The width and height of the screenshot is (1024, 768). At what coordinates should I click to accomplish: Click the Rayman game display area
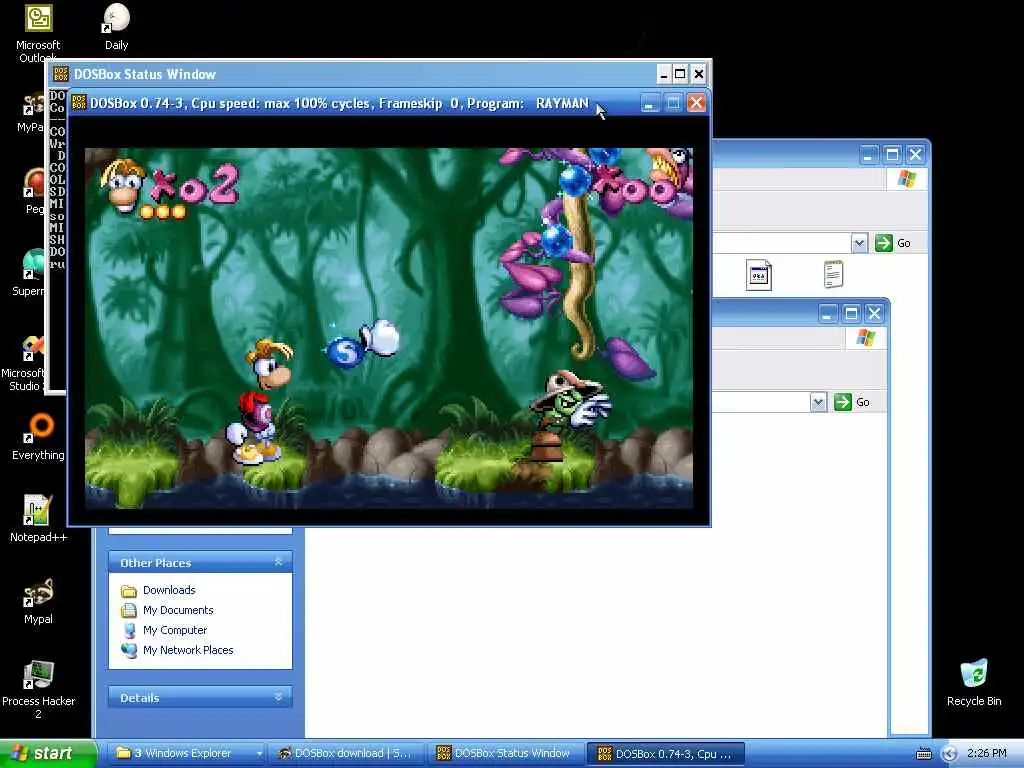point(389,328)
